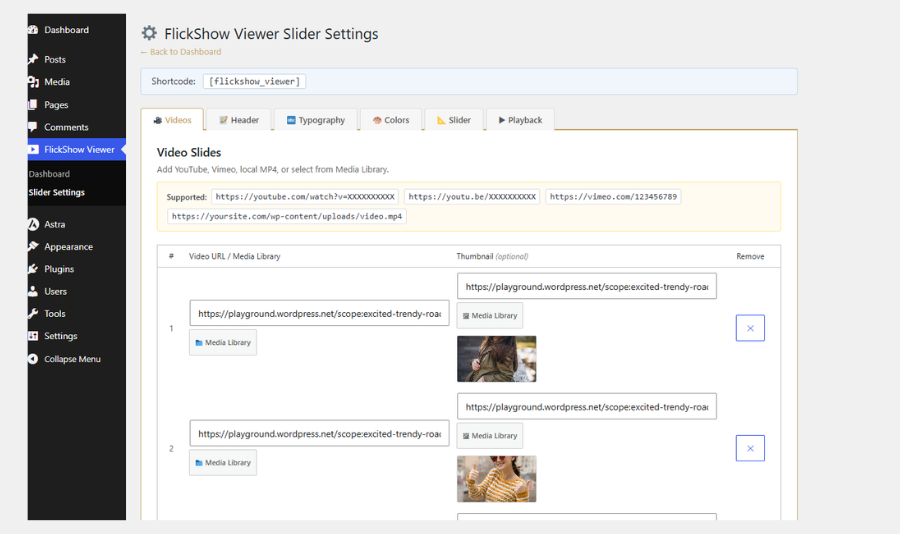
Task: Switch to the Videos tab
Action: click(x=172, y=120)
